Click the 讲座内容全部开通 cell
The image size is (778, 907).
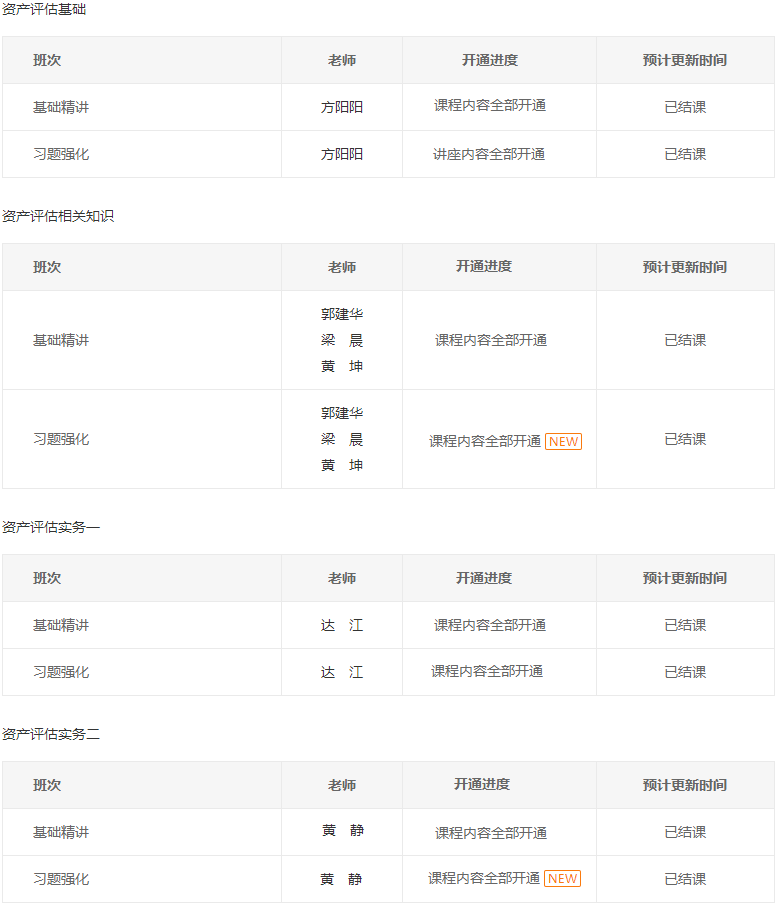pos(489,154)
